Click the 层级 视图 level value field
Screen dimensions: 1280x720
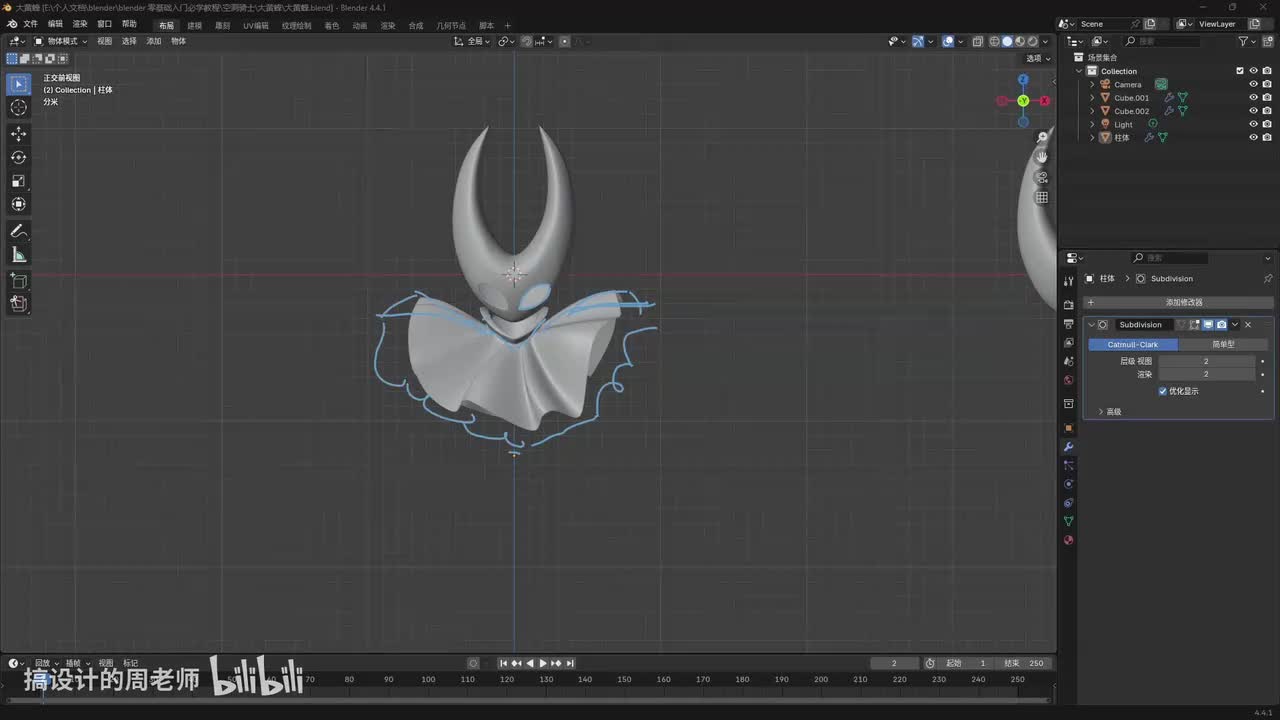tap(1206, 361)
